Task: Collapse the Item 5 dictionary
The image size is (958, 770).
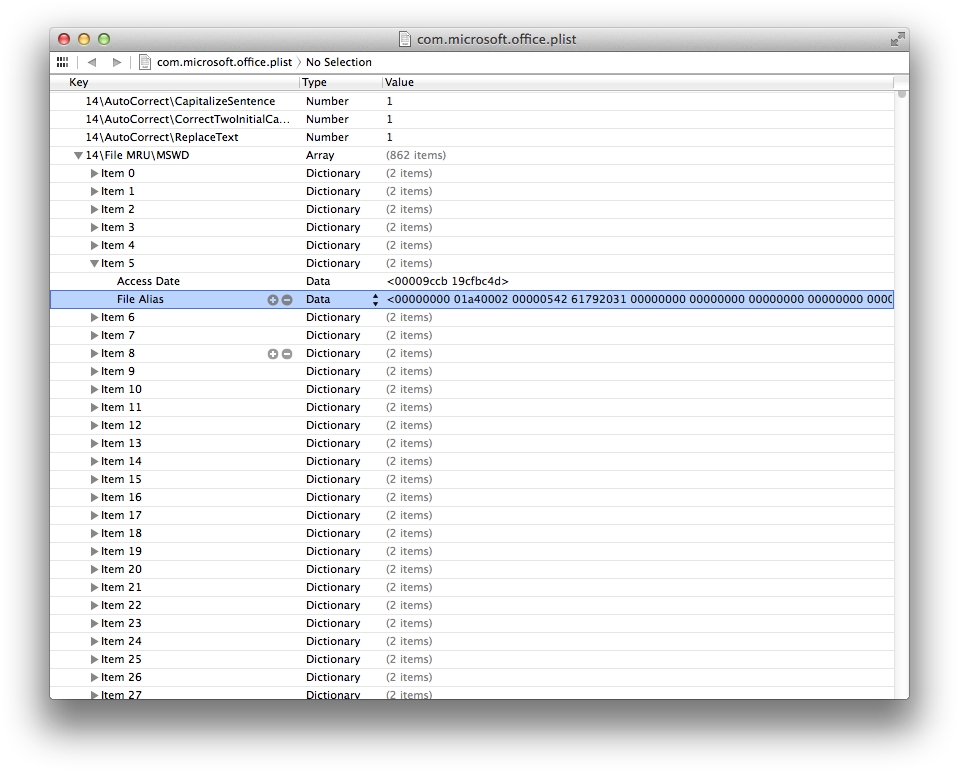Action: (94, 264)
